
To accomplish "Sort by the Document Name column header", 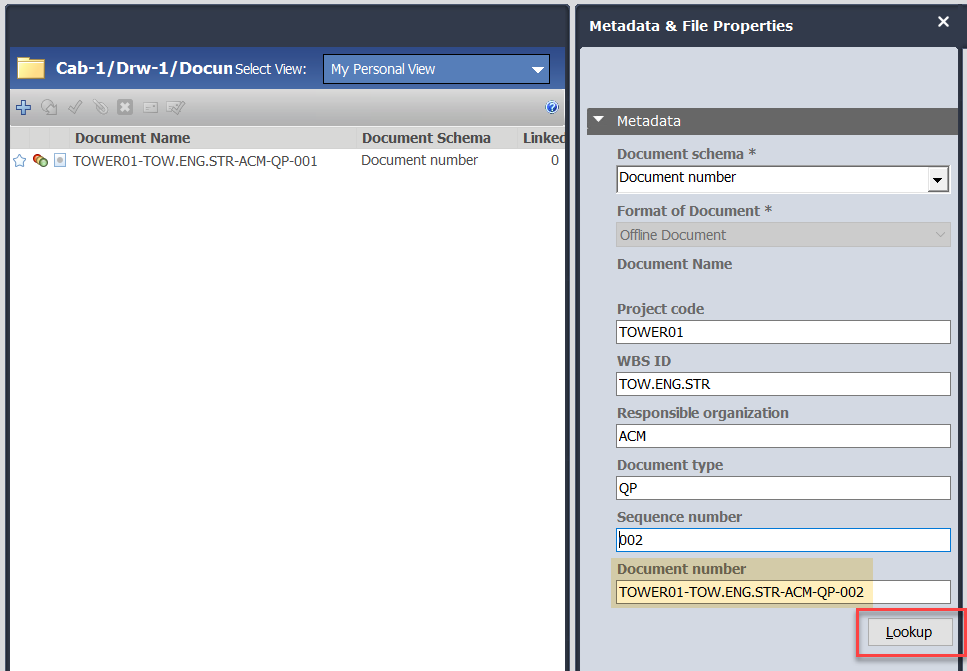I will tap(132, 137).
